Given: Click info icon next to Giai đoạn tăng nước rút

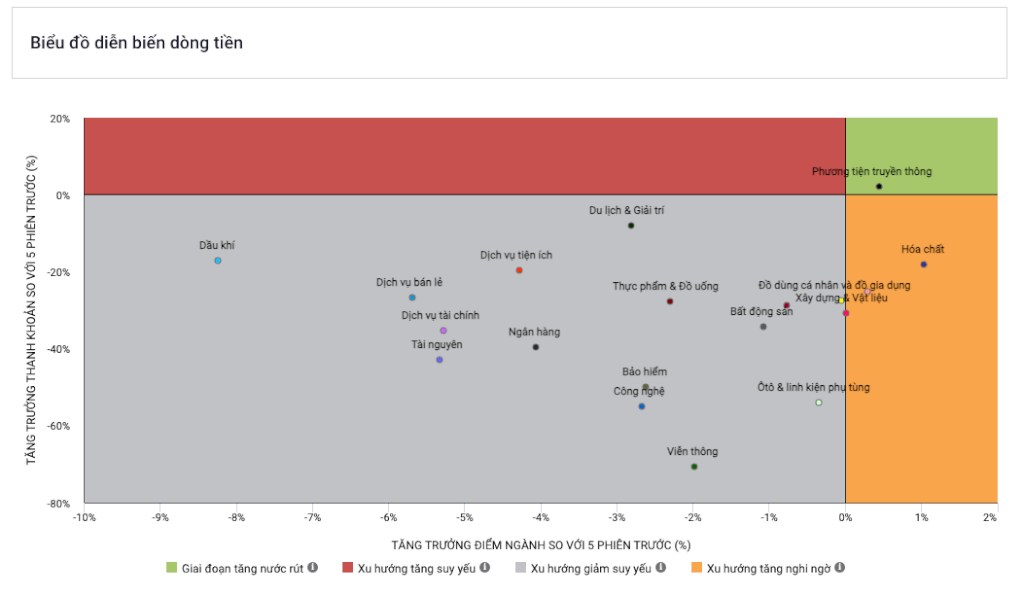Looking at the screenshot, I should (x=313, y=567).
